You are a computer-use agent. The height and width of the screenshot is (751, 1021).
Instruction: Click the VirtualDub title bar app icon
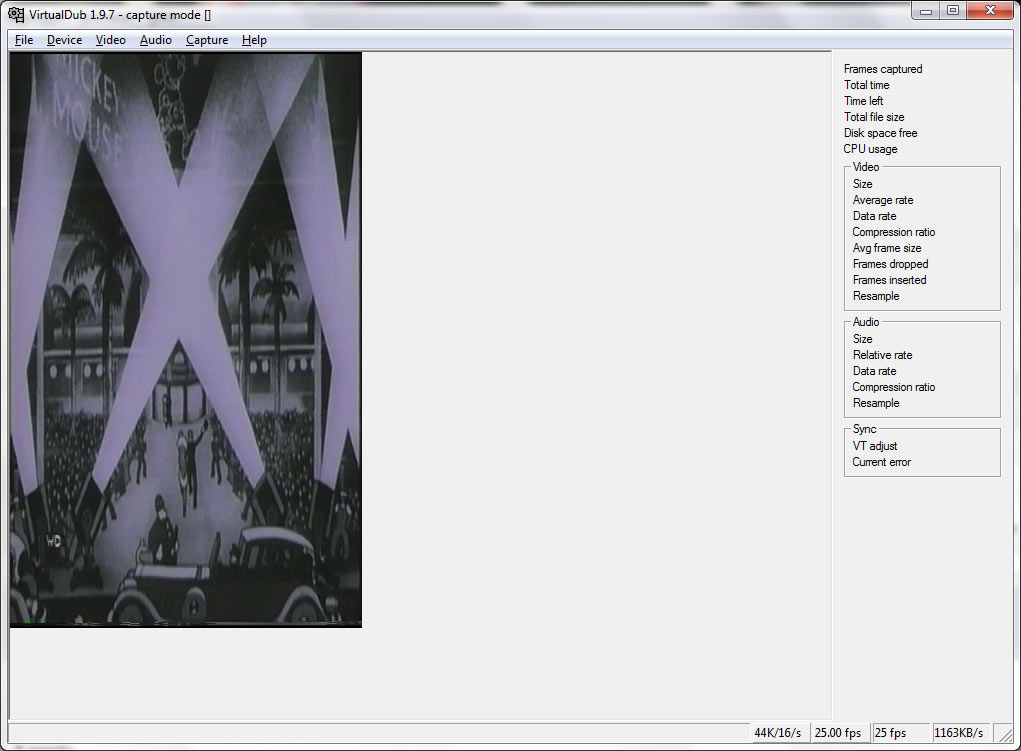point(16,14)
